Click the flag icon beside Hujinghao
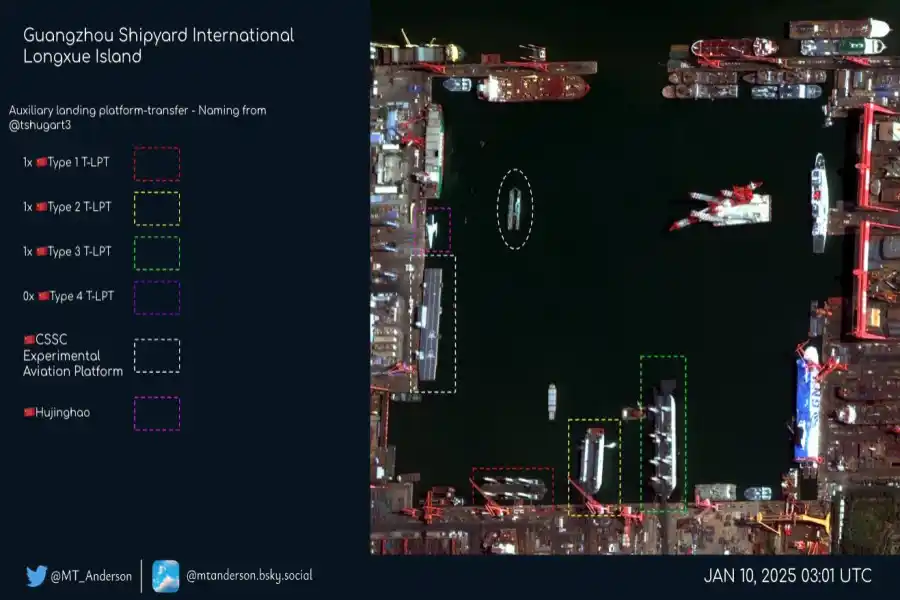 click(x=29, y=413)
